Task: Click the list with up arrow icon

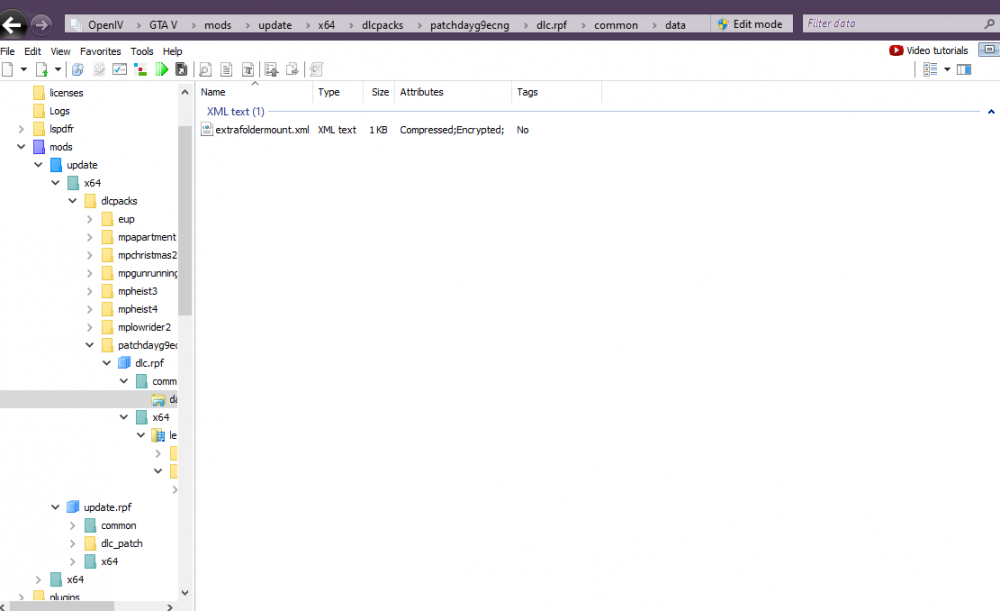Action: pyautogui.click(x=271, y=70)
